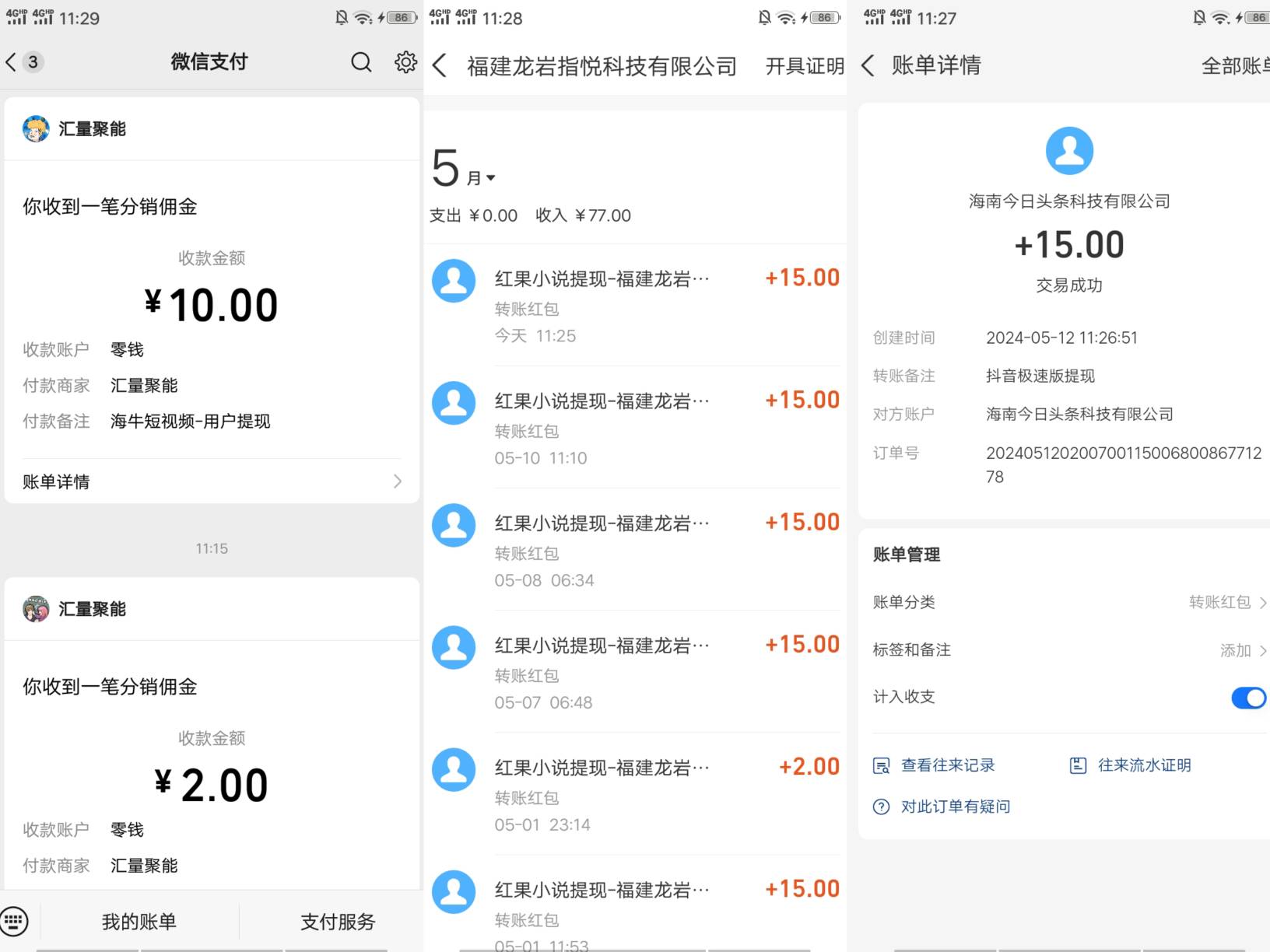The height and width of the screenshot is (952, 1270).
Task: Tap avatar of the 今天 11:25 transaction
Action: pos(454,281)
